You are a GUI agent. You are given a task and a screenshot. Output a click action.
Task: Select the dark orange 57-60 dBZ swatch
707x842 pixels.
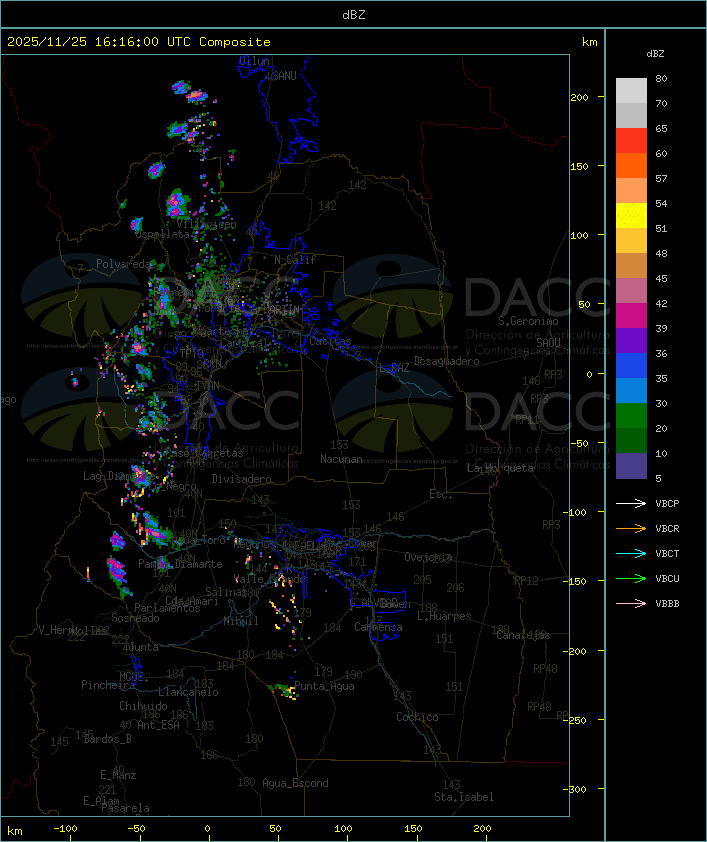point(631,165)
